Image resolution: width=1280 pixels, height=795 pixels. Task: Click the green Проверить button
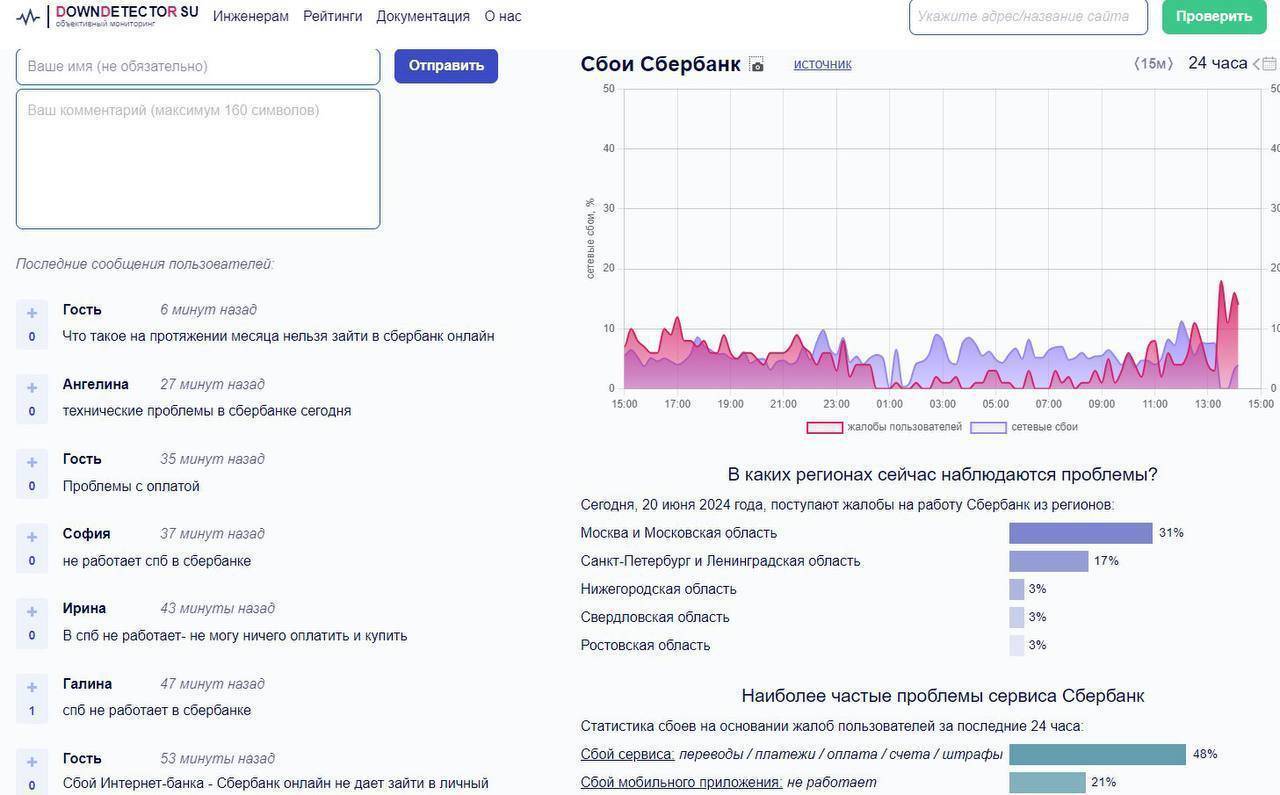(1214, 16)
